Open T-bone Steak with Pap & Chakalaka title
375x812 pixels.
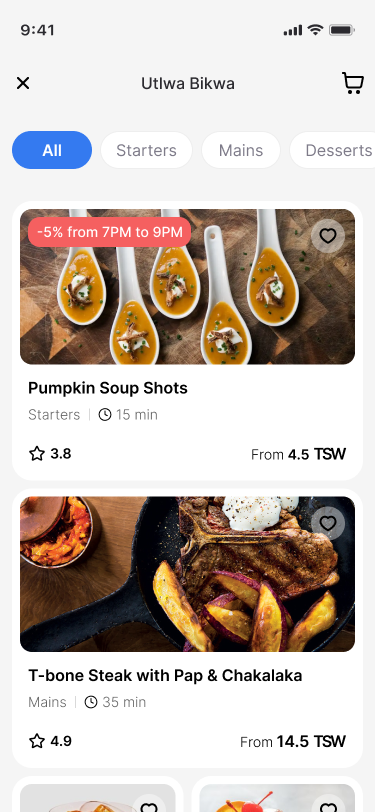(x=165, y=675)
